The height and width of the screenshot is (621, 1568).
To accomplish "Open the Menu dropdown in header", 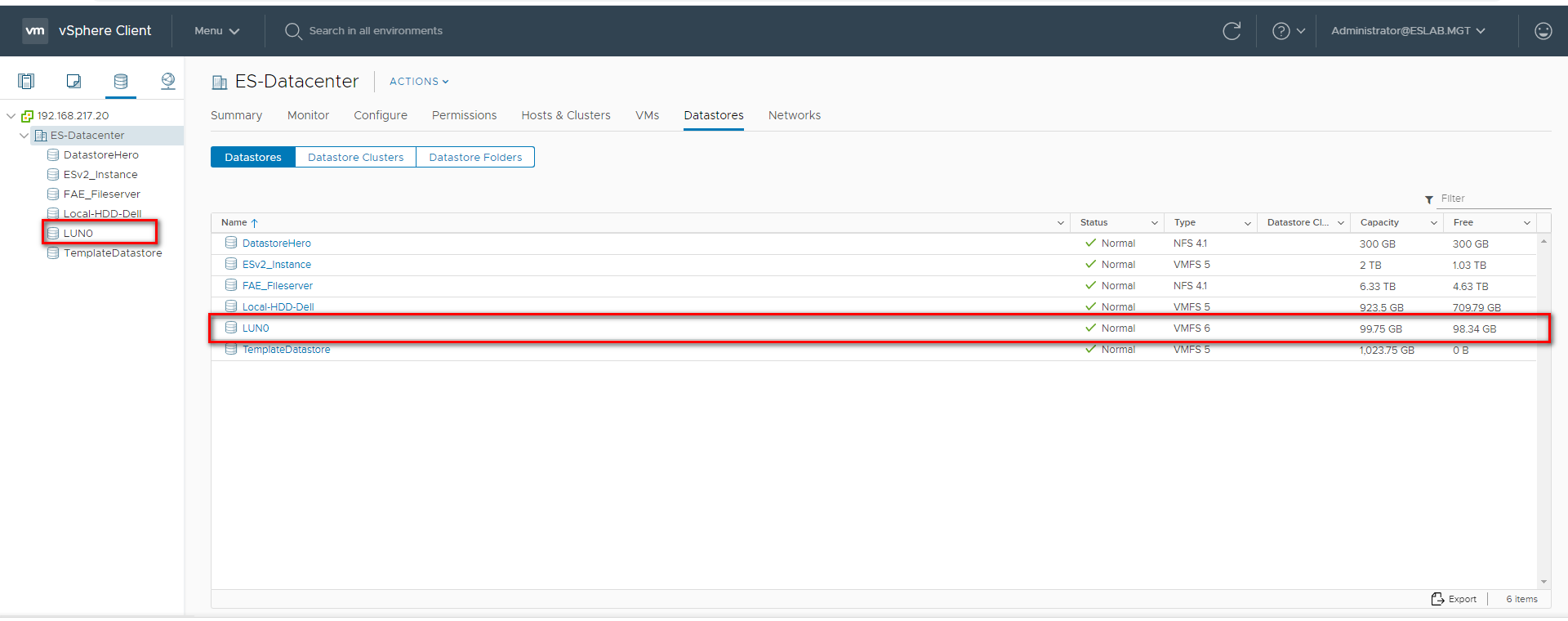I will 216,31.
